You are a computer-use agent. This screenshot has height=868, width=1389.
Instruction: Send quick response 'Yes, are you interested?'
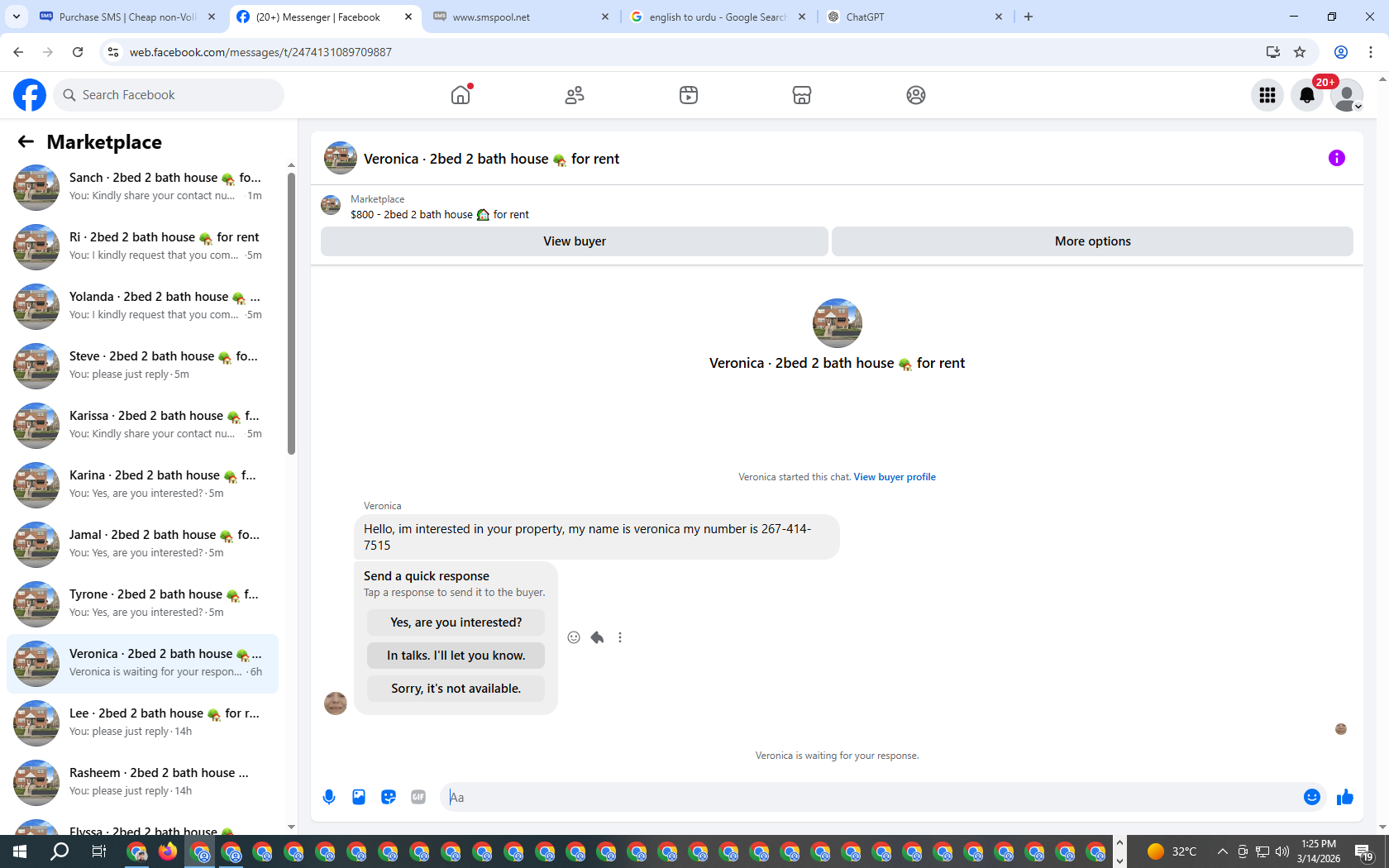(456, 622)
